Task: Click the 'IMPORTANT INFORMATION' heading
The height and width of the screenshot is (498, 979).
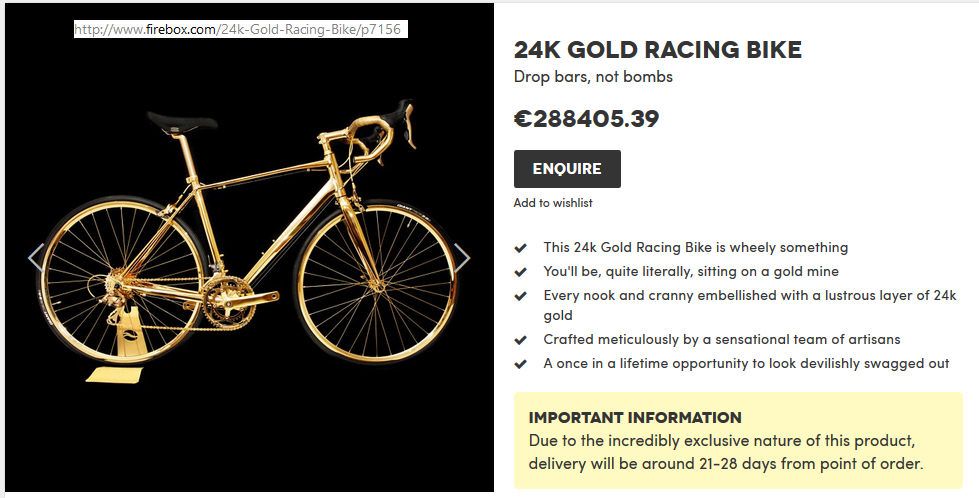Action: pyautogui.click(x=635, y=418)
